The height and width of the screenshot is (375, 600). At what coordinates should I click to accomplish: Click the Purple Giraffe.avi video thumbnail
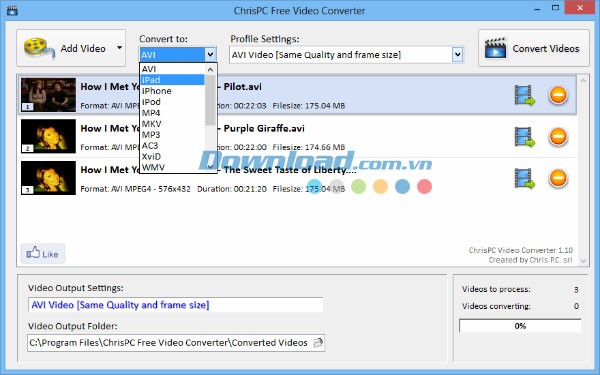point(48,136)
